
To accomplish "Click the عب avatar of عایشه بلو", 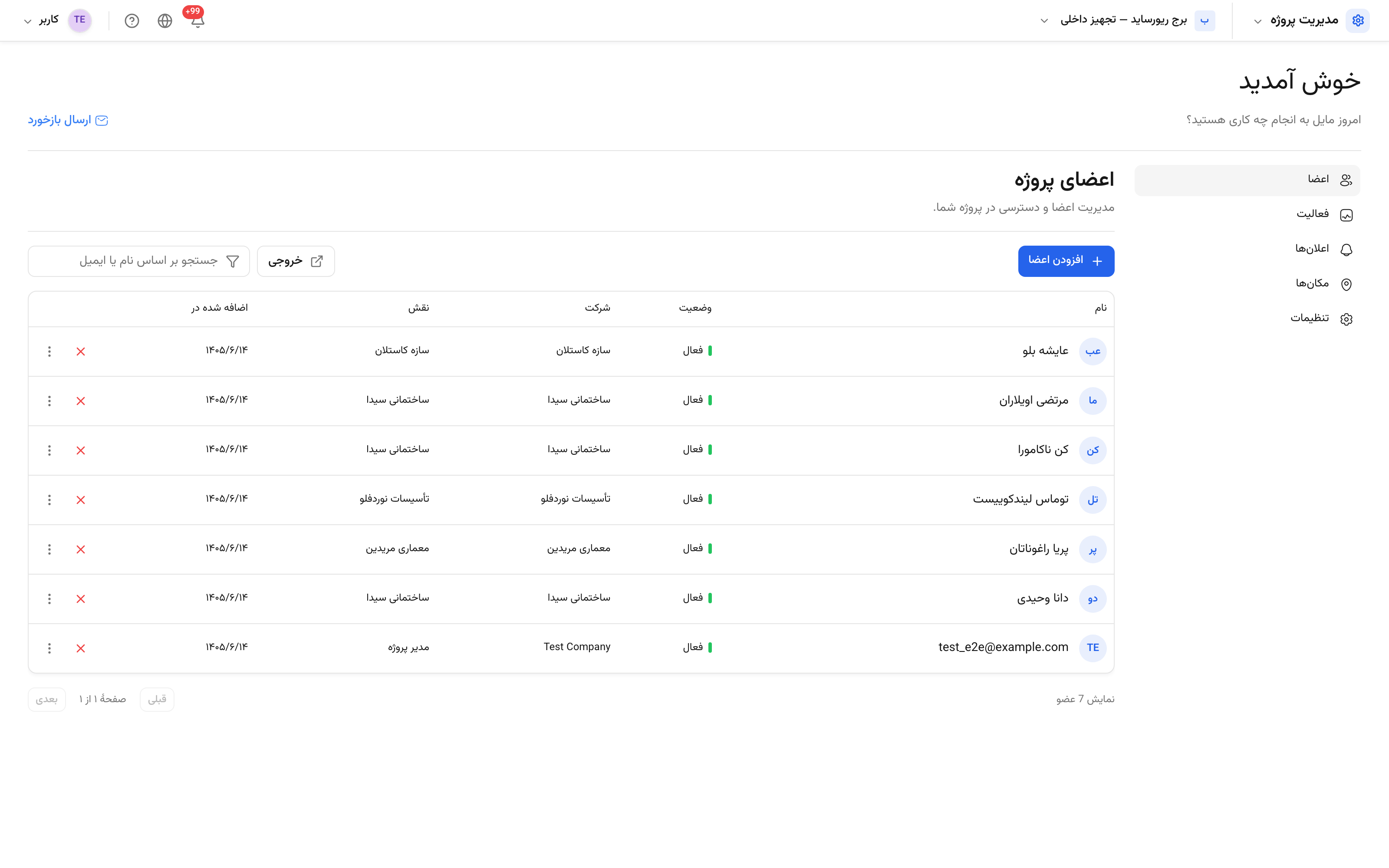I will coord(1092,352).
